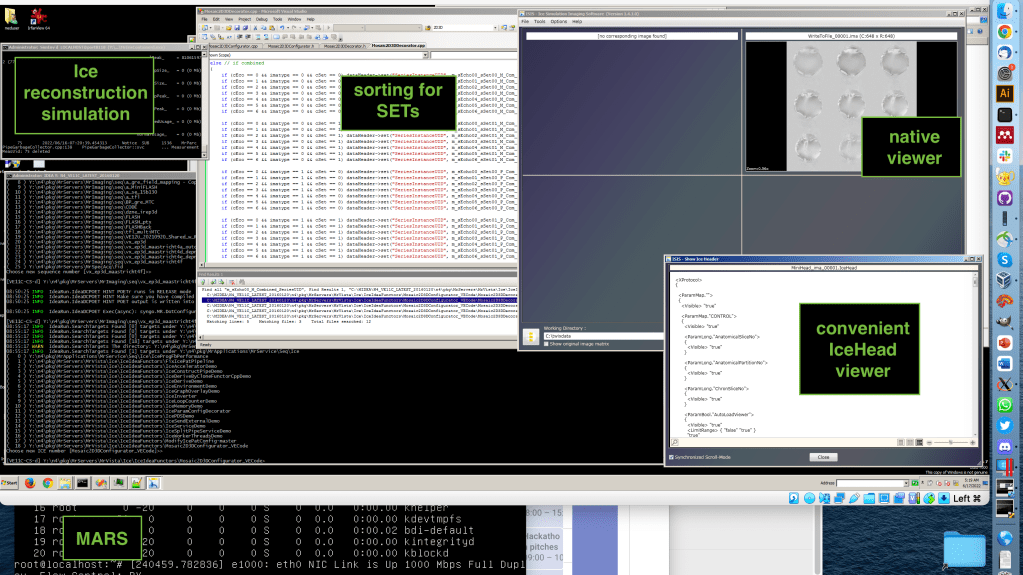Click the Close button in Show Ice Header
Image resolution: width=1023 pixels, height=575 pixels.
(x=821, y=456)
